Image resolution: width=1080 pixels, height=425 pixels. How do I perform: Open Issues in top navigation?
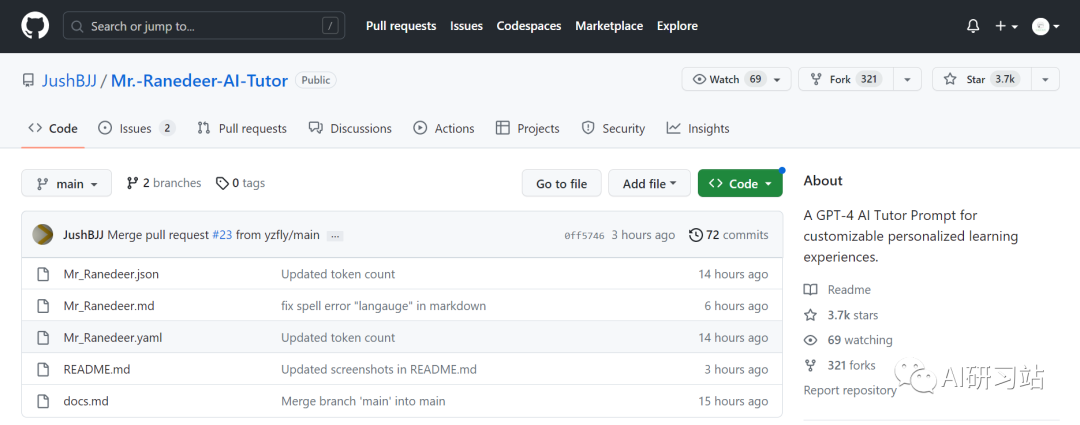(466, 26)
